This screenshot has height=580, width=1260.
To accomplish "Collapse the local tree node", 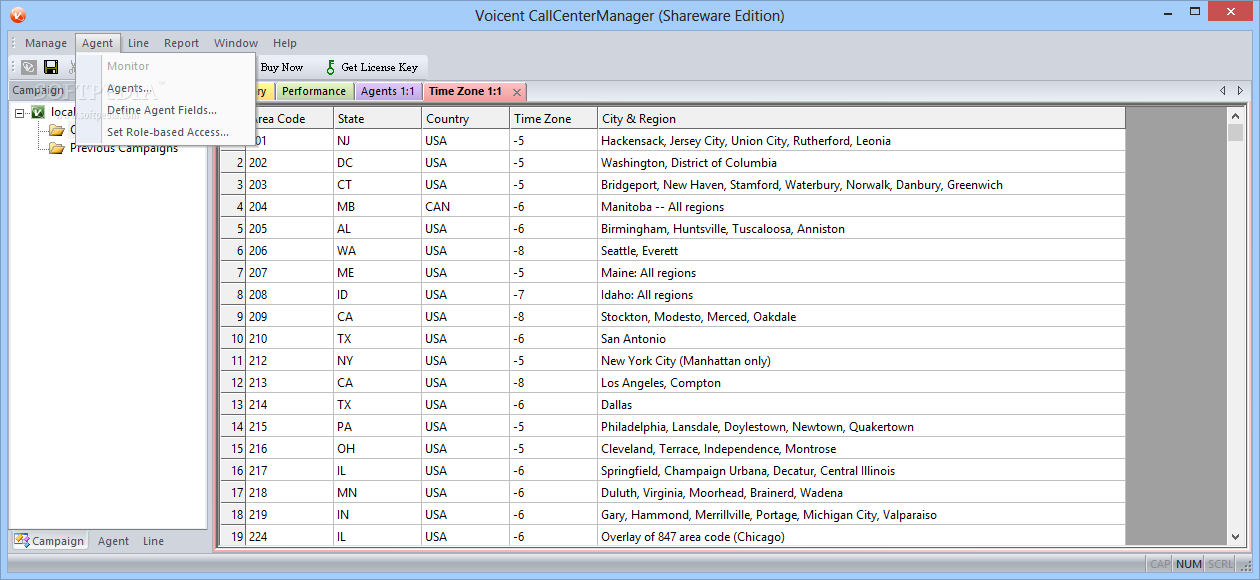I will pyautogui.click(x=20, y=112).
